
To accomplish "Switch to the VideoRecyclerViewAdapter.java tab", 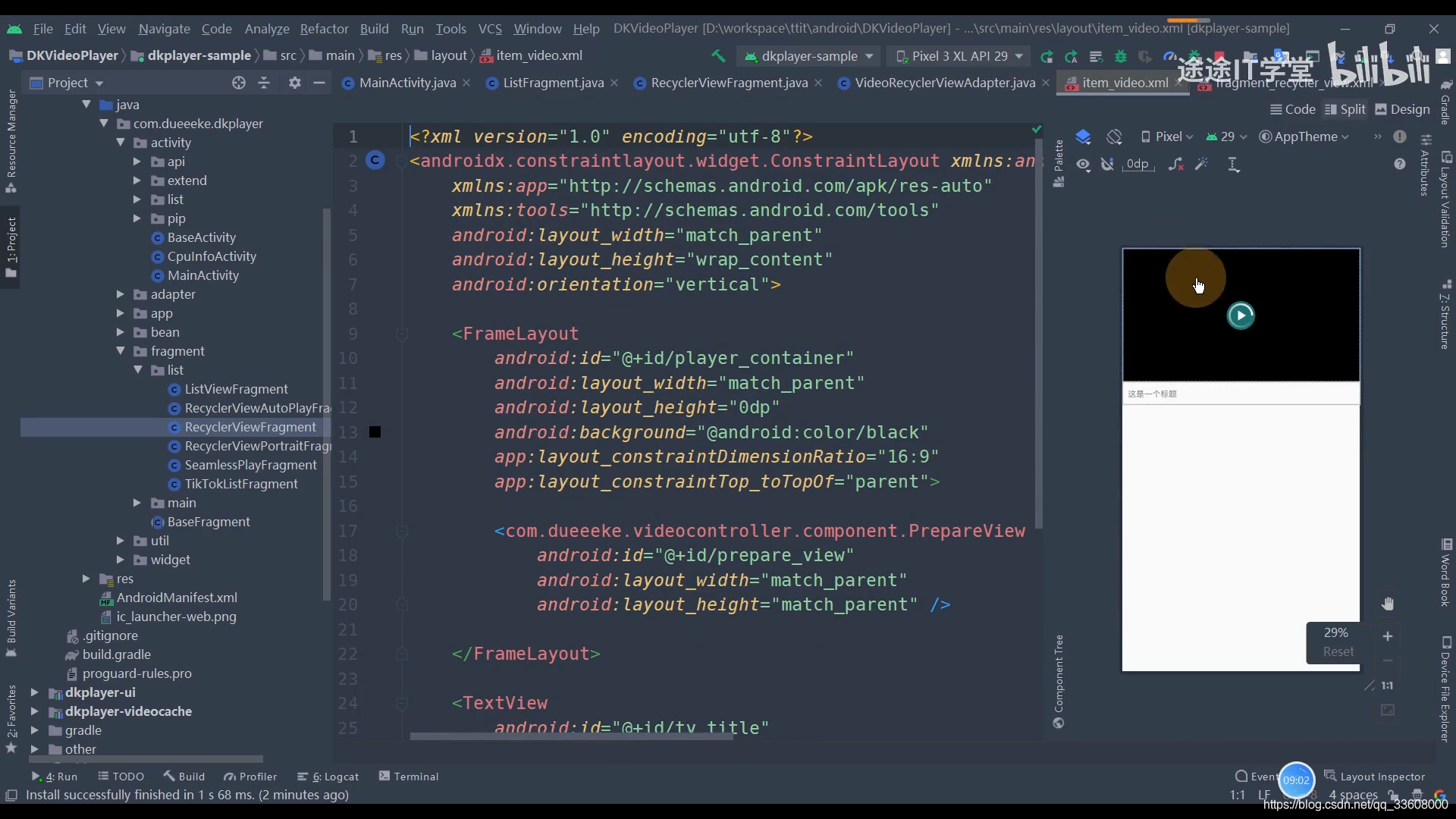I will 945,83.
